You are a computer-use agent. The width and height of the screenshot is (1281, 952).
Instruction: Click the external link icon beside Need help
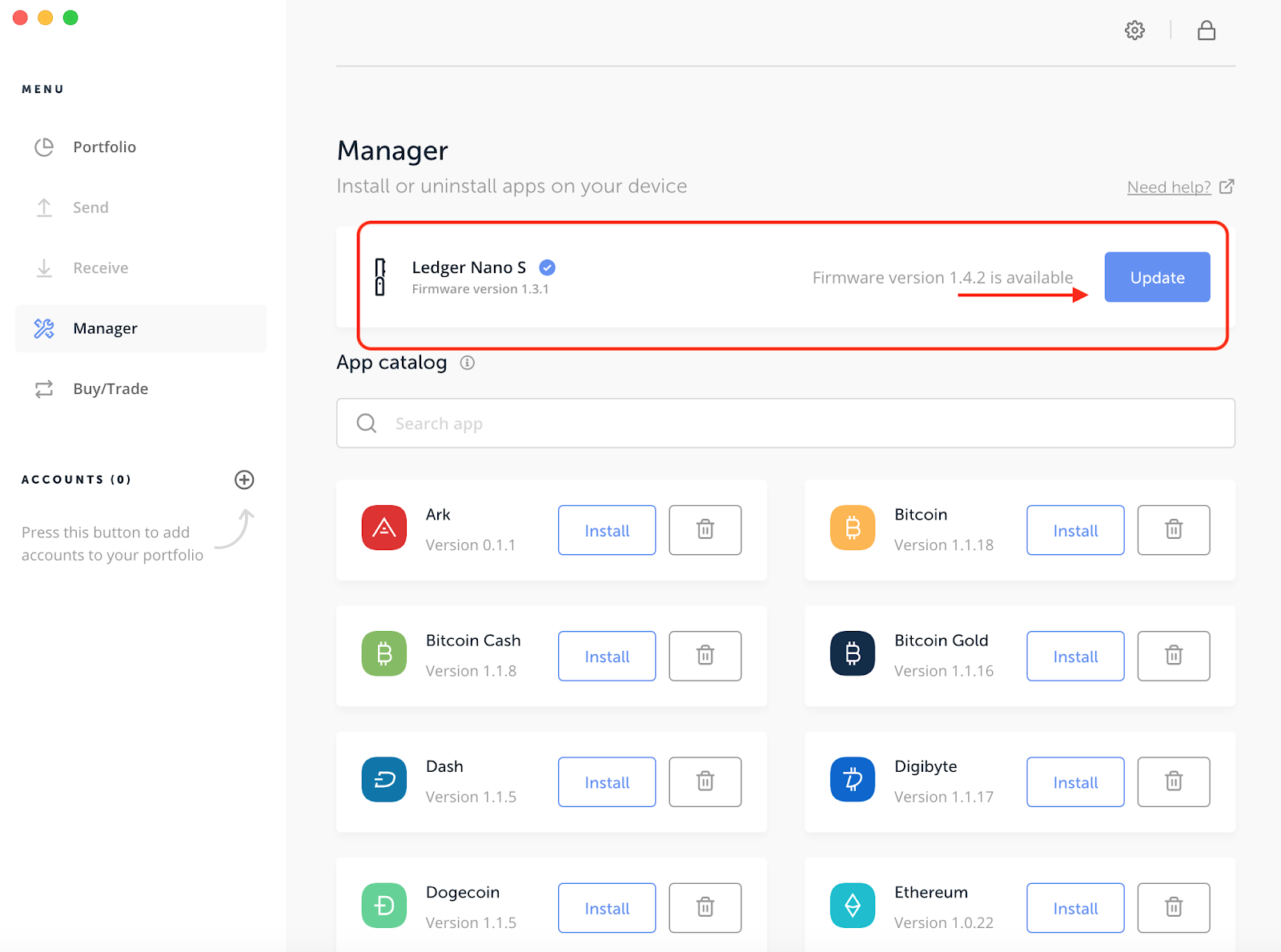pyautogui.click(x=1227, y=187)
